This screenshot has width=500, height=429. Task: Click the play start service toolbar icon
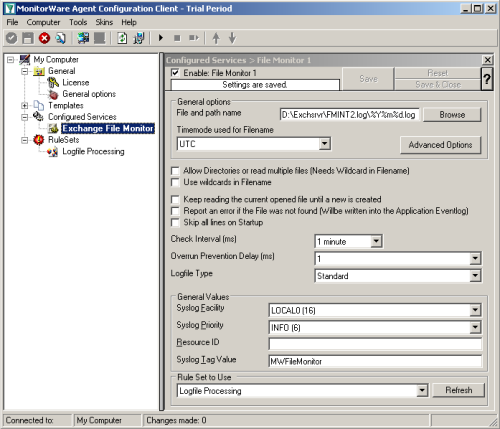pos(161,38)
